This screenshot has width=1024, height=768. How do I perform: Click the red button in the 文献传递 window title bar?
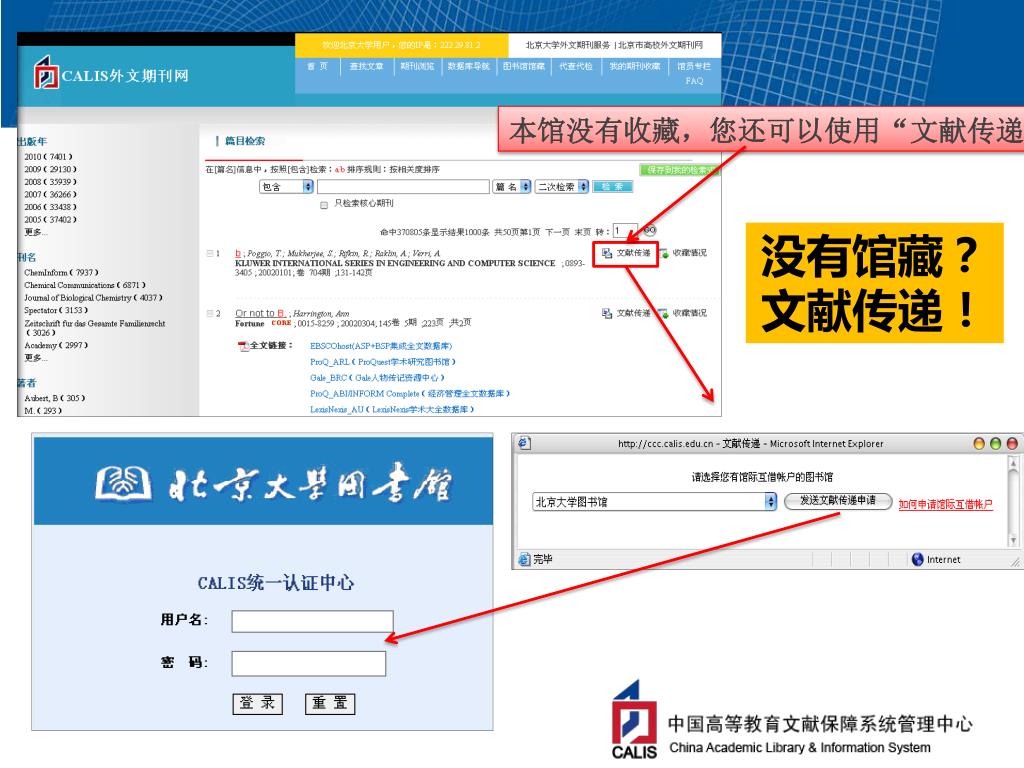1012,444
